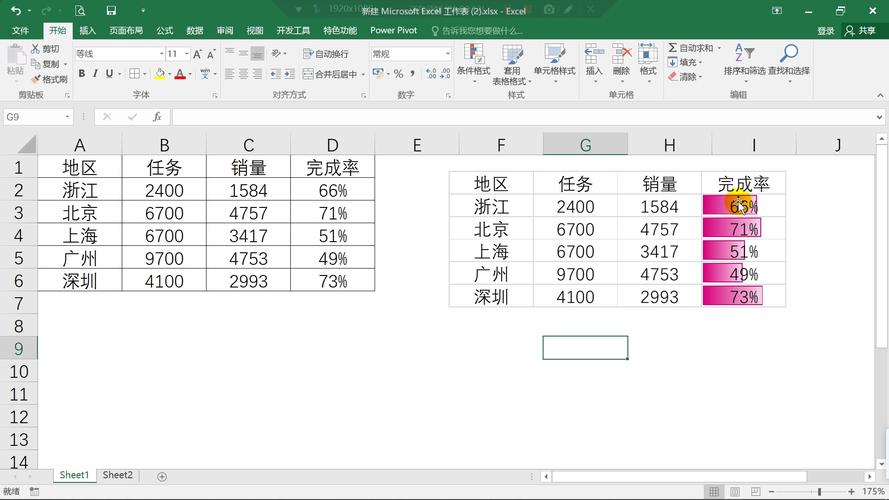Screen dimensions: 889x500
Task: Center text horizontally
Action: click(x=243, y=74)
